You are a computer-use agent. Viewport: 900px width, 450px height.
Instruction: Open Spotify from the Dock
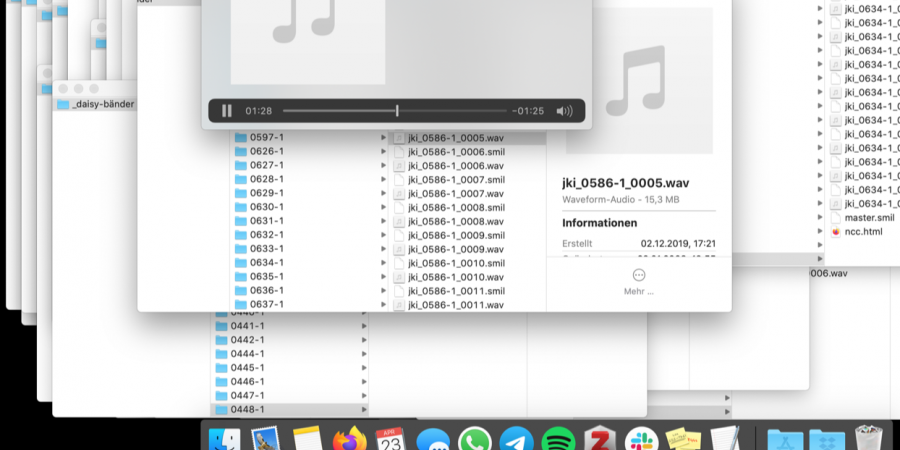coord(558,441)
